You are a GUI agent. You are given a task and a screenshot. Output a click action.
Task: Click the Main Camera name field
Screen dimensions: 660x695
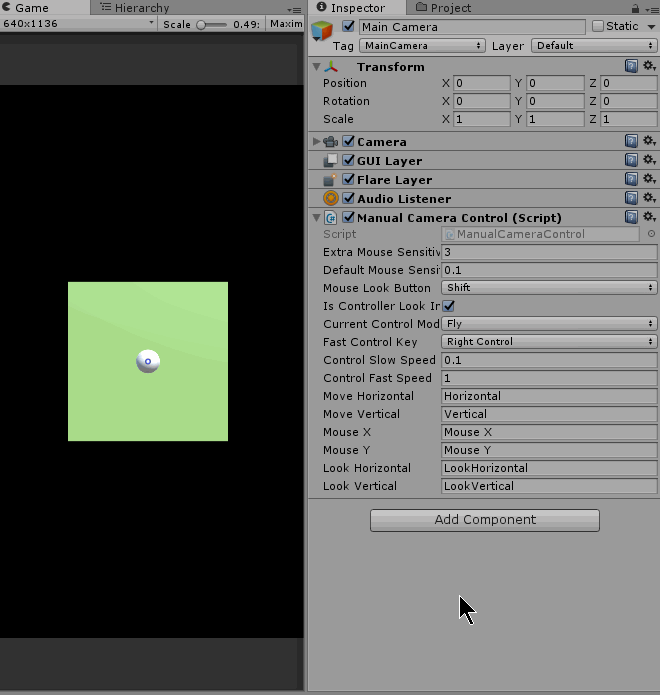pyautogui.click(x=472, y=27)
